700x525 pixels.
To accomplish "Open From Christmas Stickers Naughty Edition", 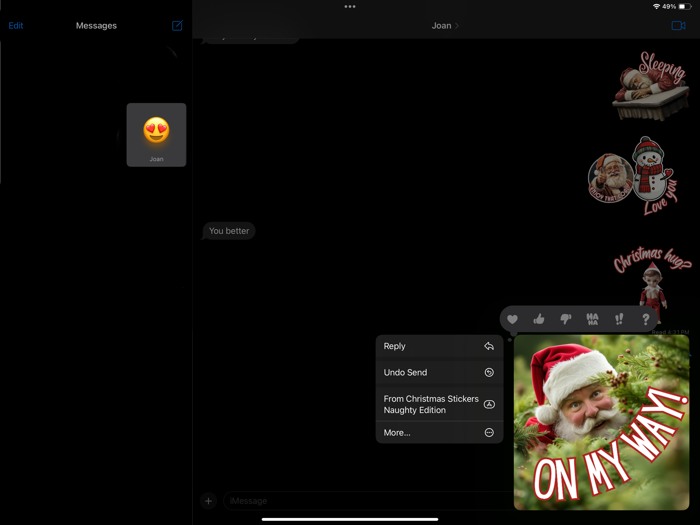I will coord(439,404).
